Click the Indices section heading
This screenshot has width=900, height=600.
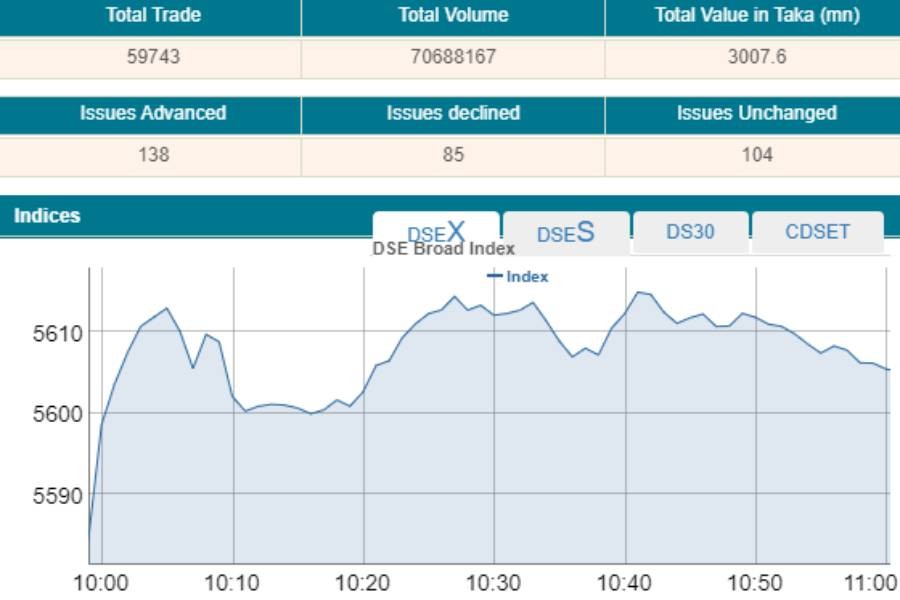[x=47, y=216]
